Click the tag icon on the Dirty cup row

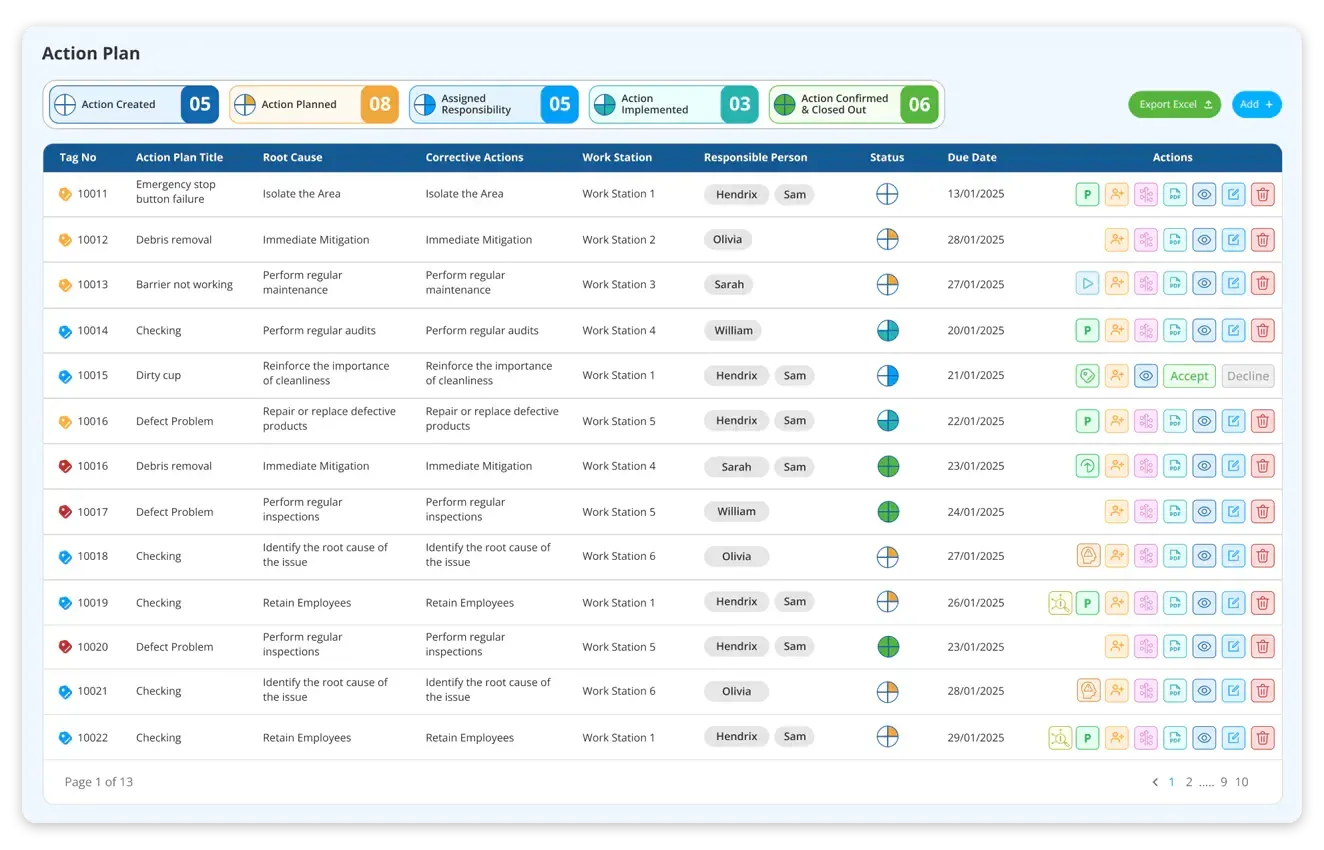(x=1087, y=375)
